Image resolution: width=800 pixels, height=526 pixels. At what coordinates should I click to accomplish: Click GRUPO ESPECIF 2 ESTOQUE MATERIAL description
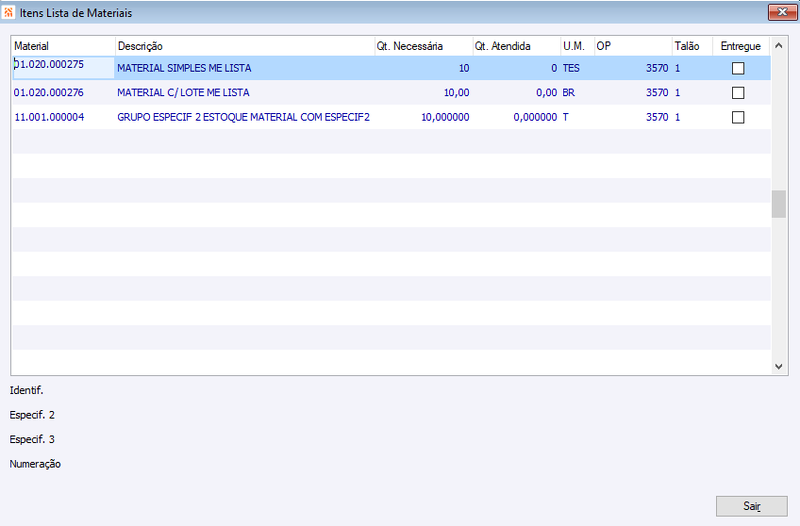(x=243, y=117)
